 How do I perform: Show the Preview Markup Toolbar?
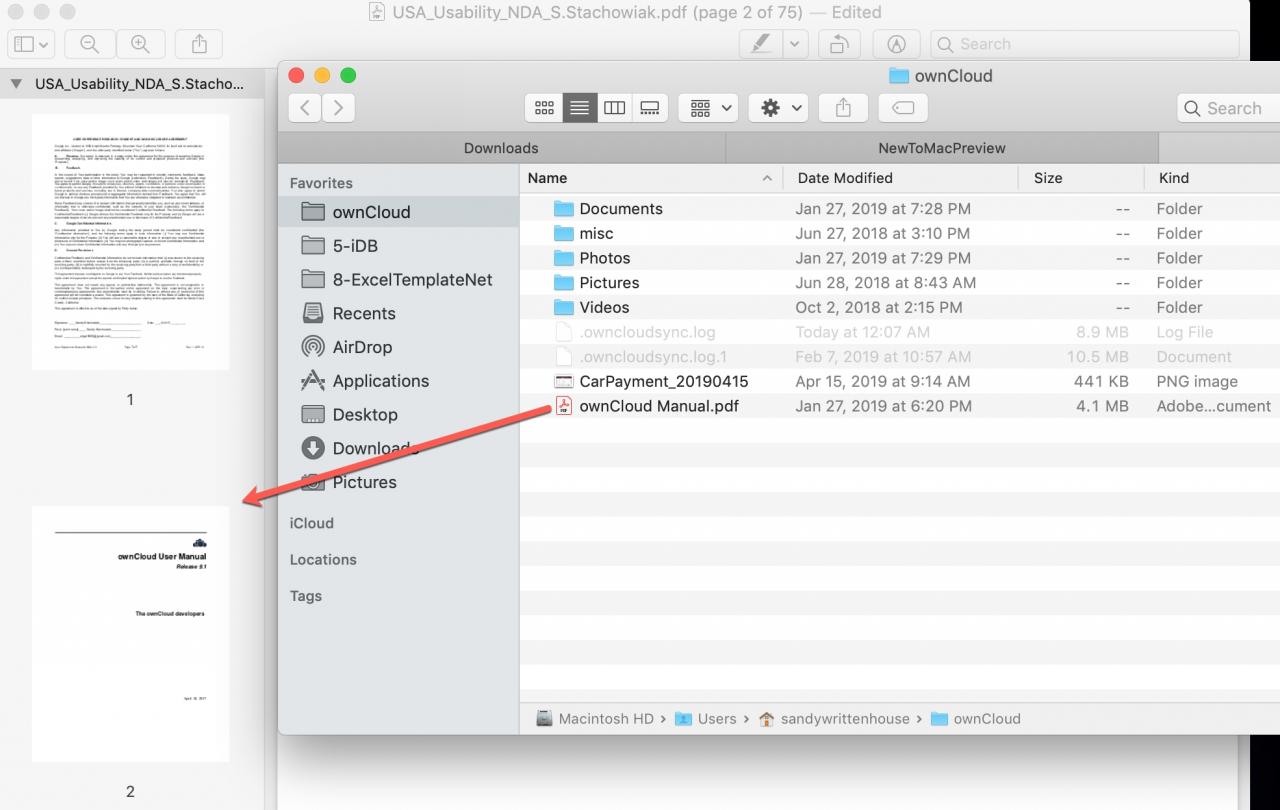[896, 44]
